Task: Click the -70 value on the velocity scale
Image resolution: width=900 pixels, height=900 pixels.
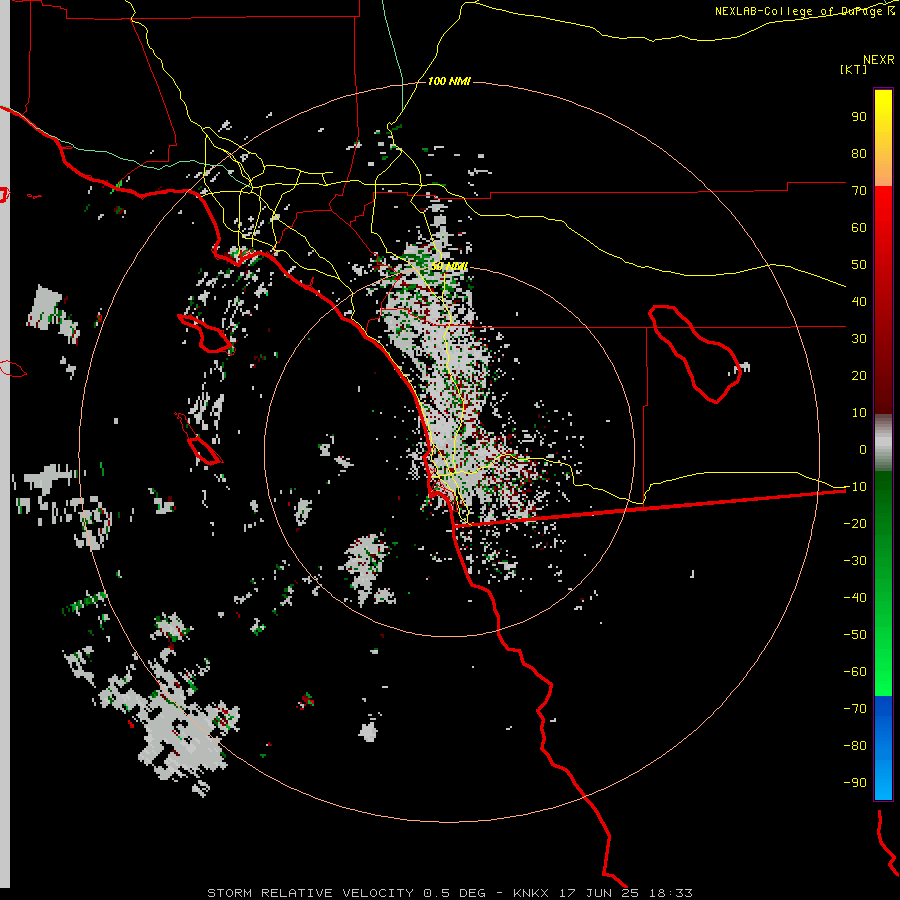Action: (855, 709)
